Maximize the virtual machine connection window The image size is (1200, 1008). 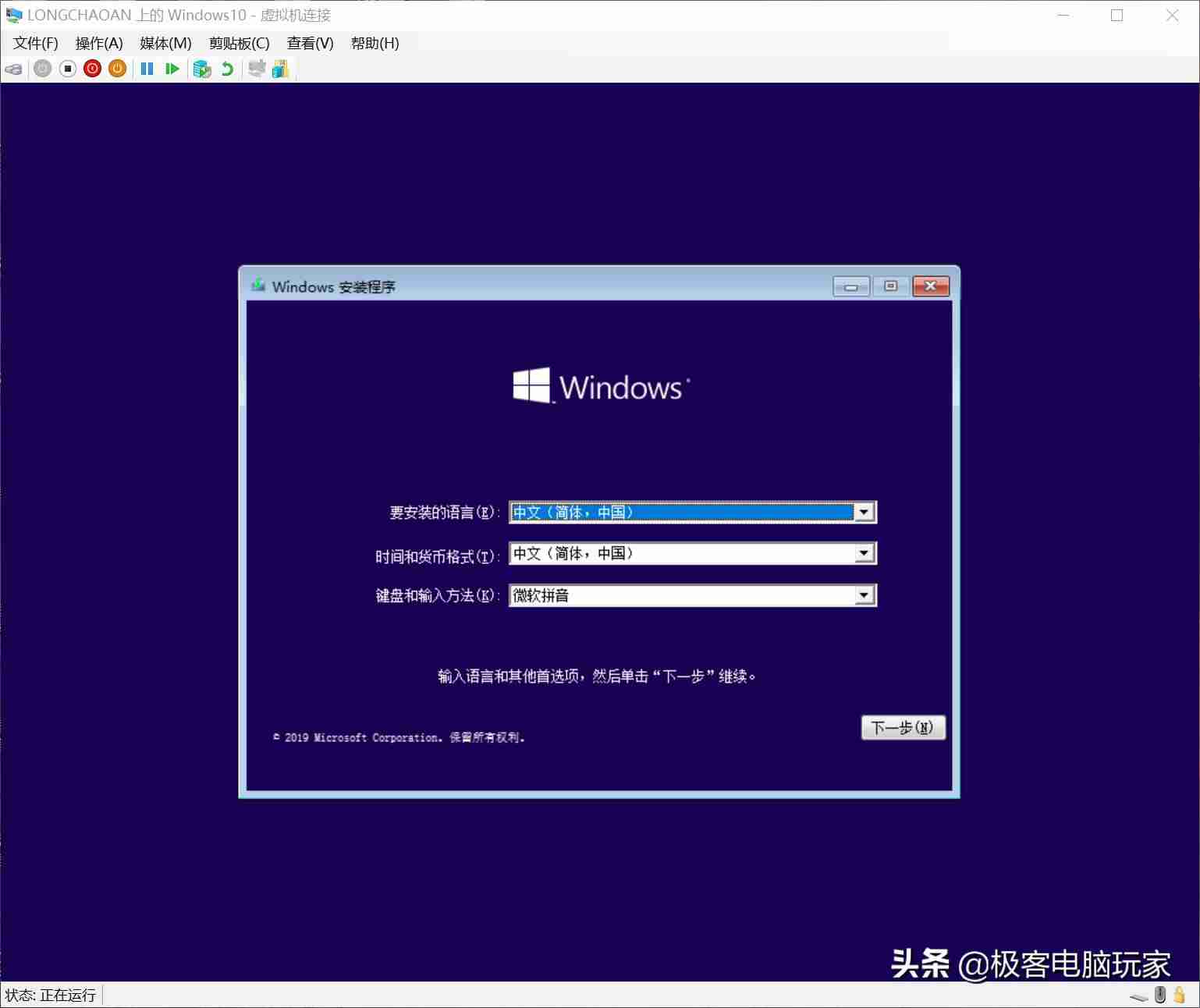click(1117, 16)
